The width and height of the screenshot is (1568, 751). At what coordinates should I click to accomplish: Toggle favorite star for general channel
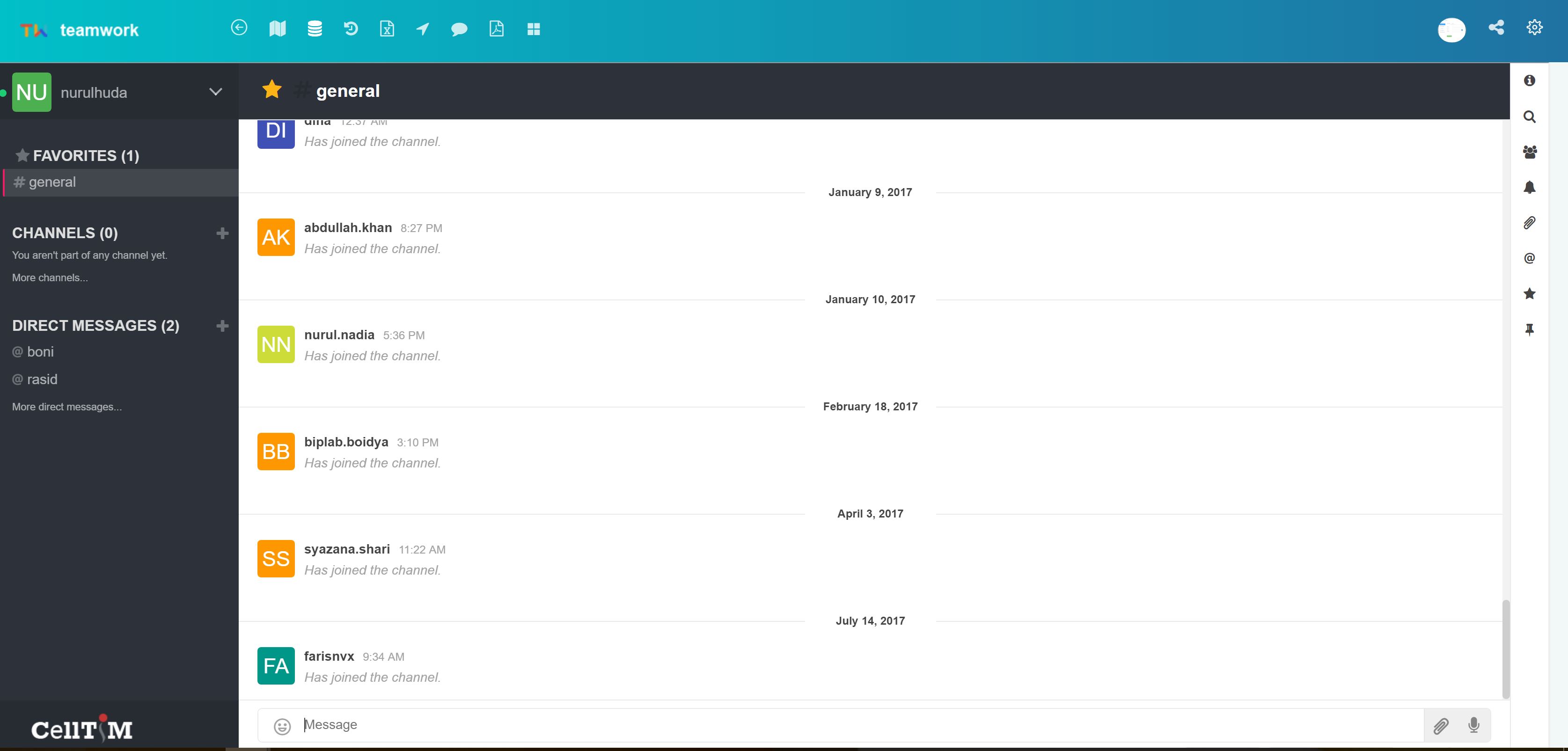[271, 90]
